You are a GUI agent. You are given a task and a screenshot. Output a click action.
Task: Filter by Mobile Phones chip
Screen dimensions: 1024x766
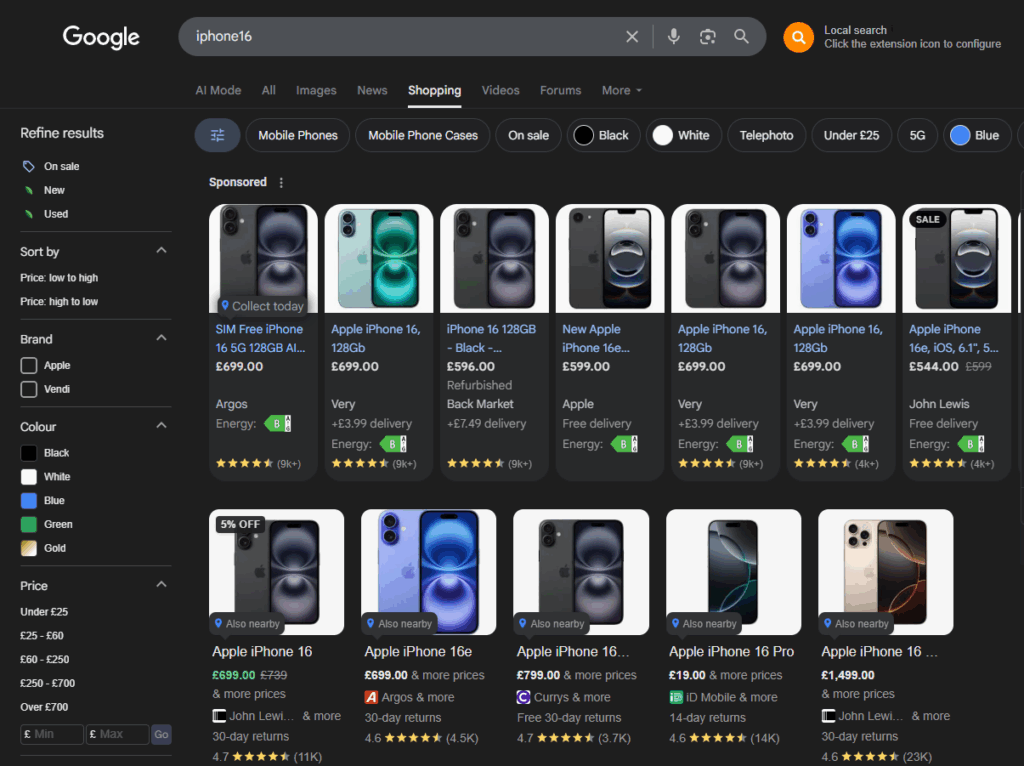(298, 135)
